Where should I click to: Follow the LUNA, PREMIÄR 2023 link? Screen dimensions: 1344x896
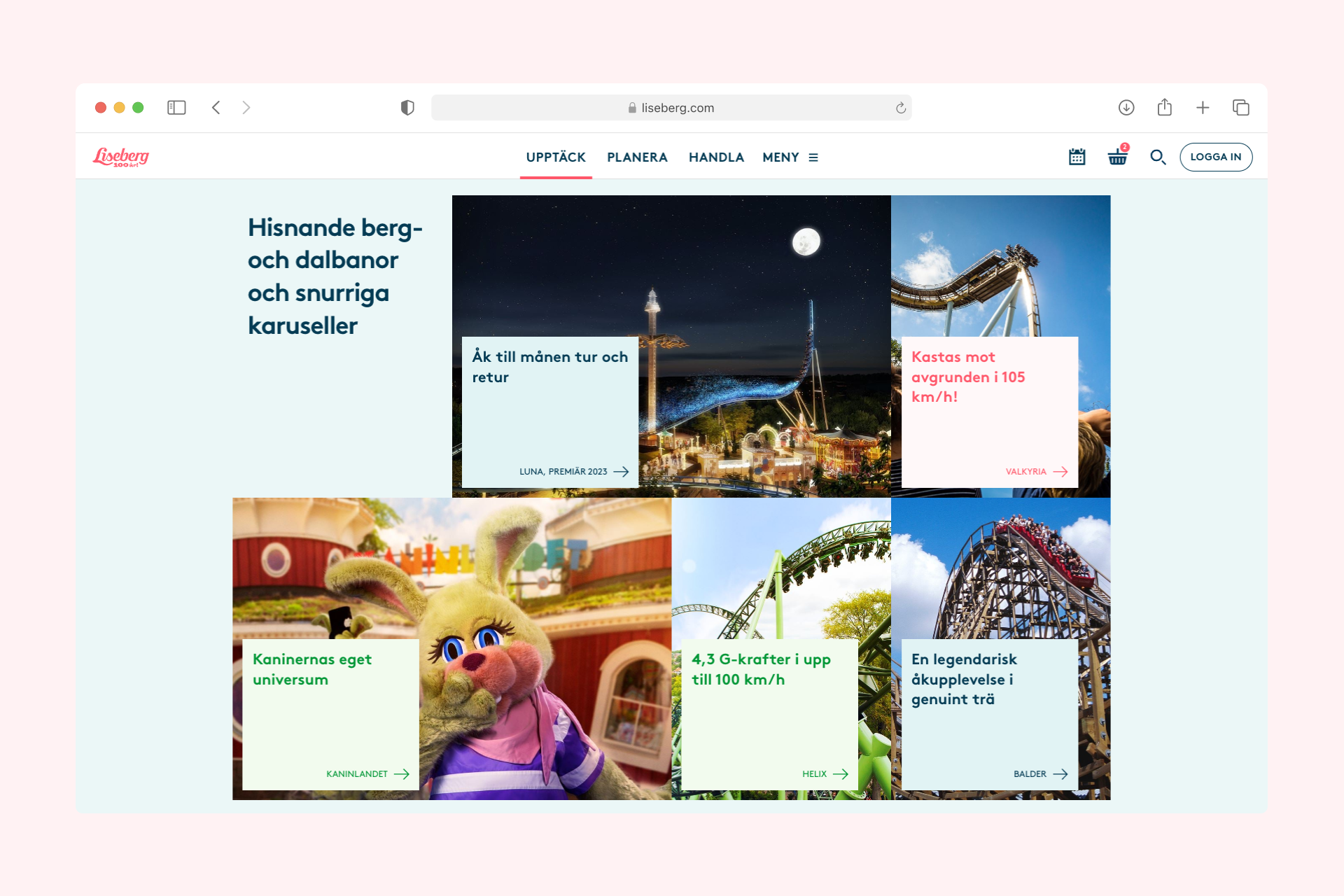pos(574,472)
